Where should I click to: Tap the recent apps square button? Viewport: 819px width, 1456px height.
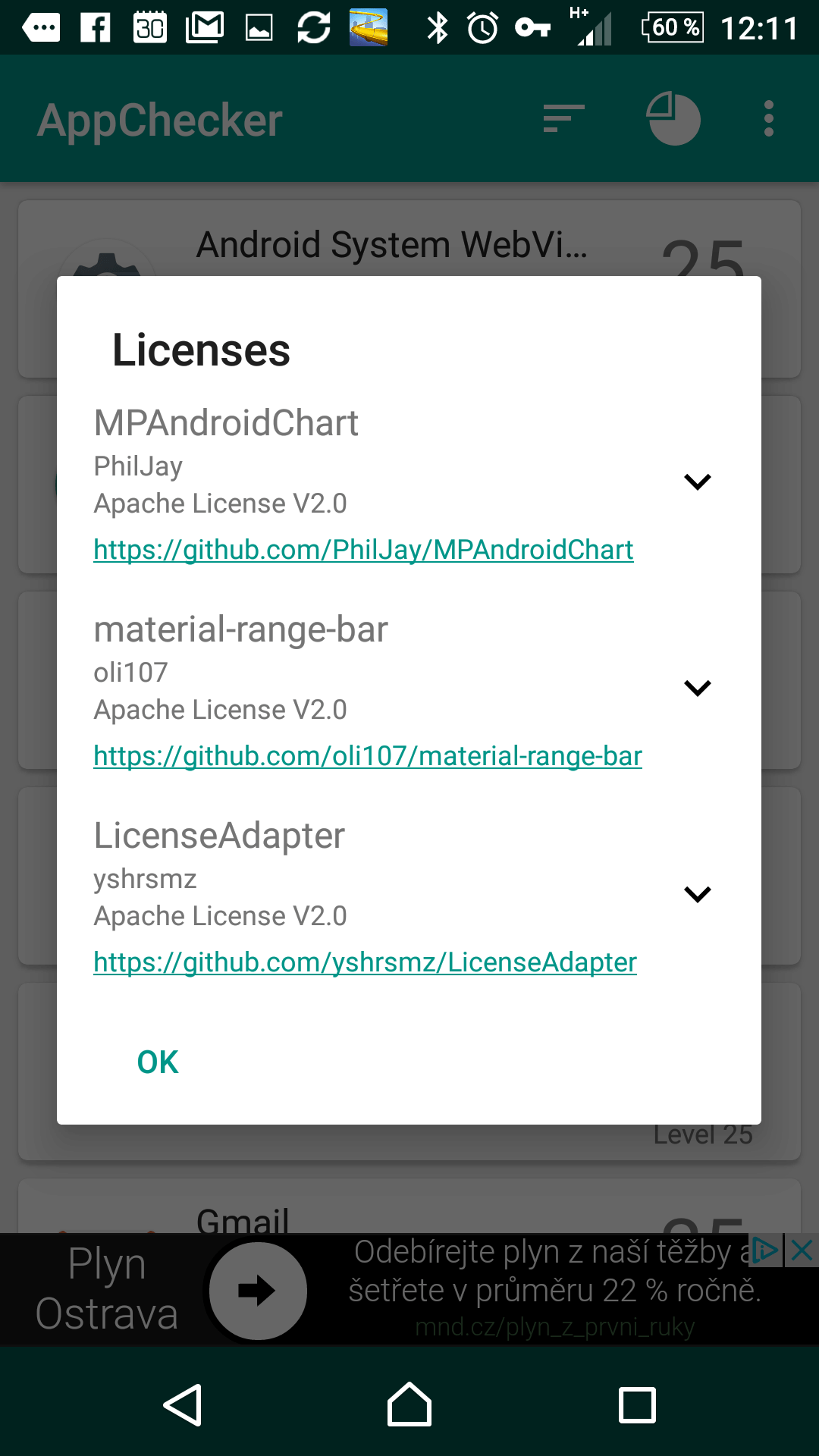click(637, 1405)
